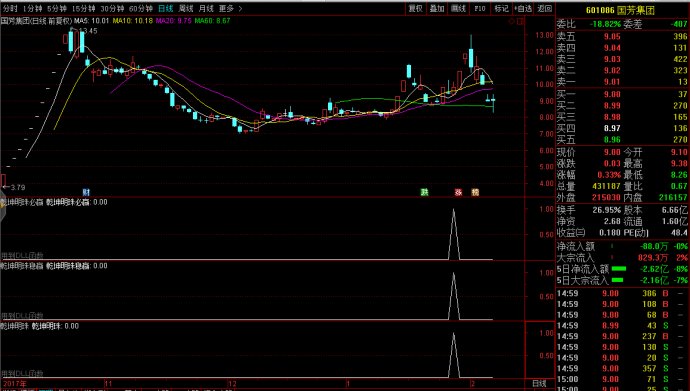Select the 60分钟 period tab
The width and height of the screenshot is (690, 391).
tap(141, 8)
